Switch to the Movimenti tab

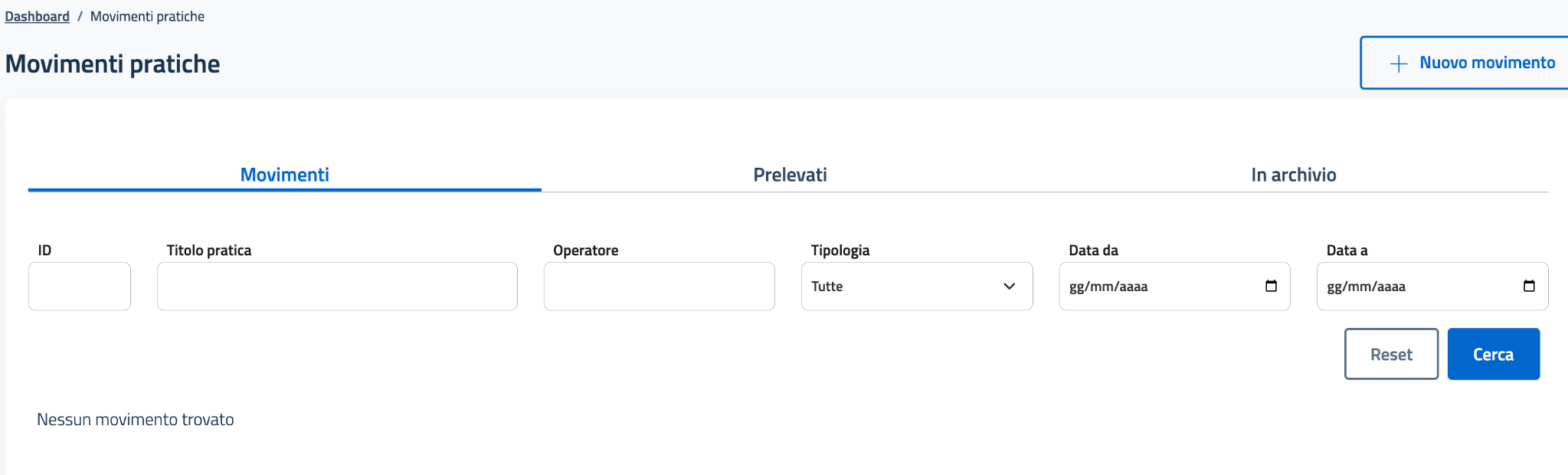coord(284,175)
